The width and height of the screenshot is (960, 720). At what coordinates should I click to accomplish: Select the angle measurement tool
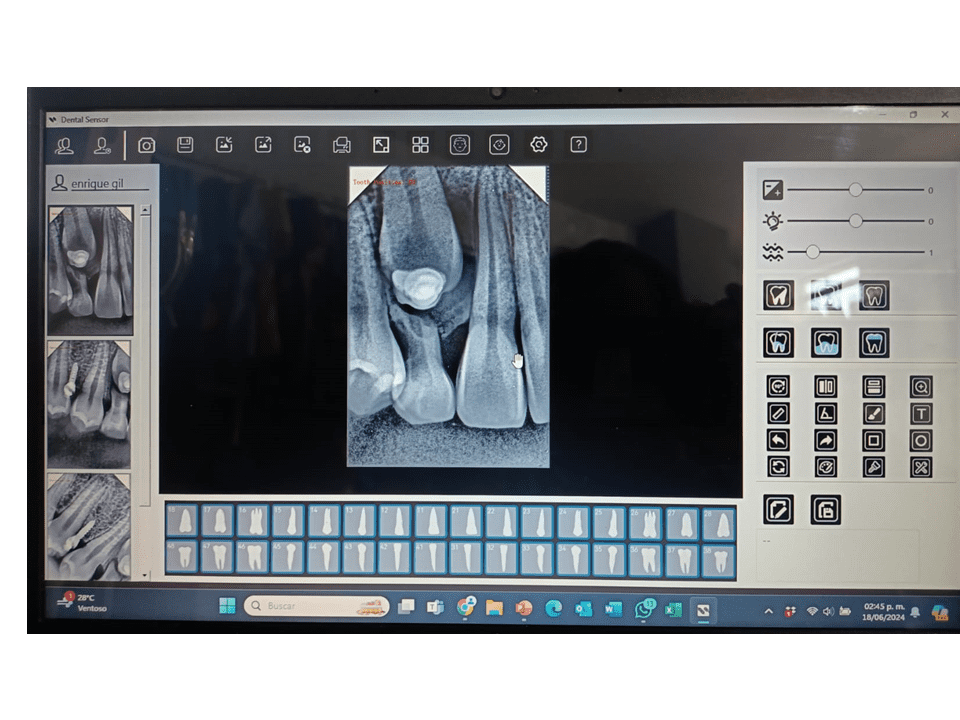click(x=826, y=413)
